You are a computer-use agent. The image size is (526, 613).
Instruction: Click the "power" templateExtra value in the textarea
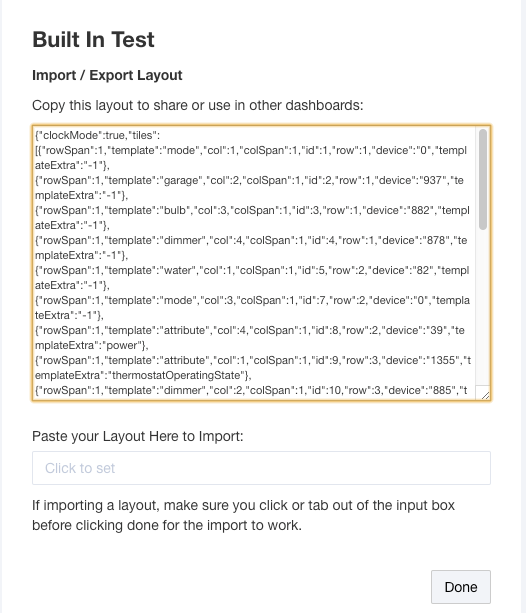pyautogui.click(x=122, y=345)
